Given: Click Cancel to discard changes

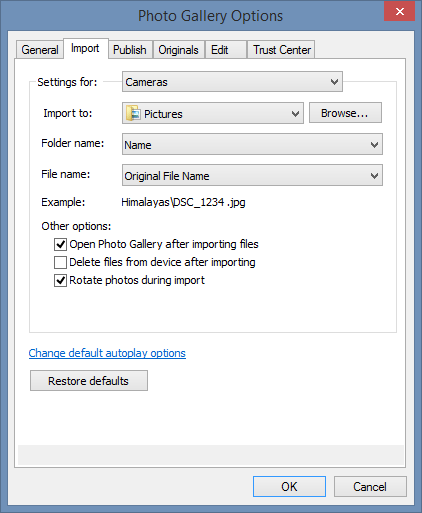Looking at the screenshot, I should [370, 487].
